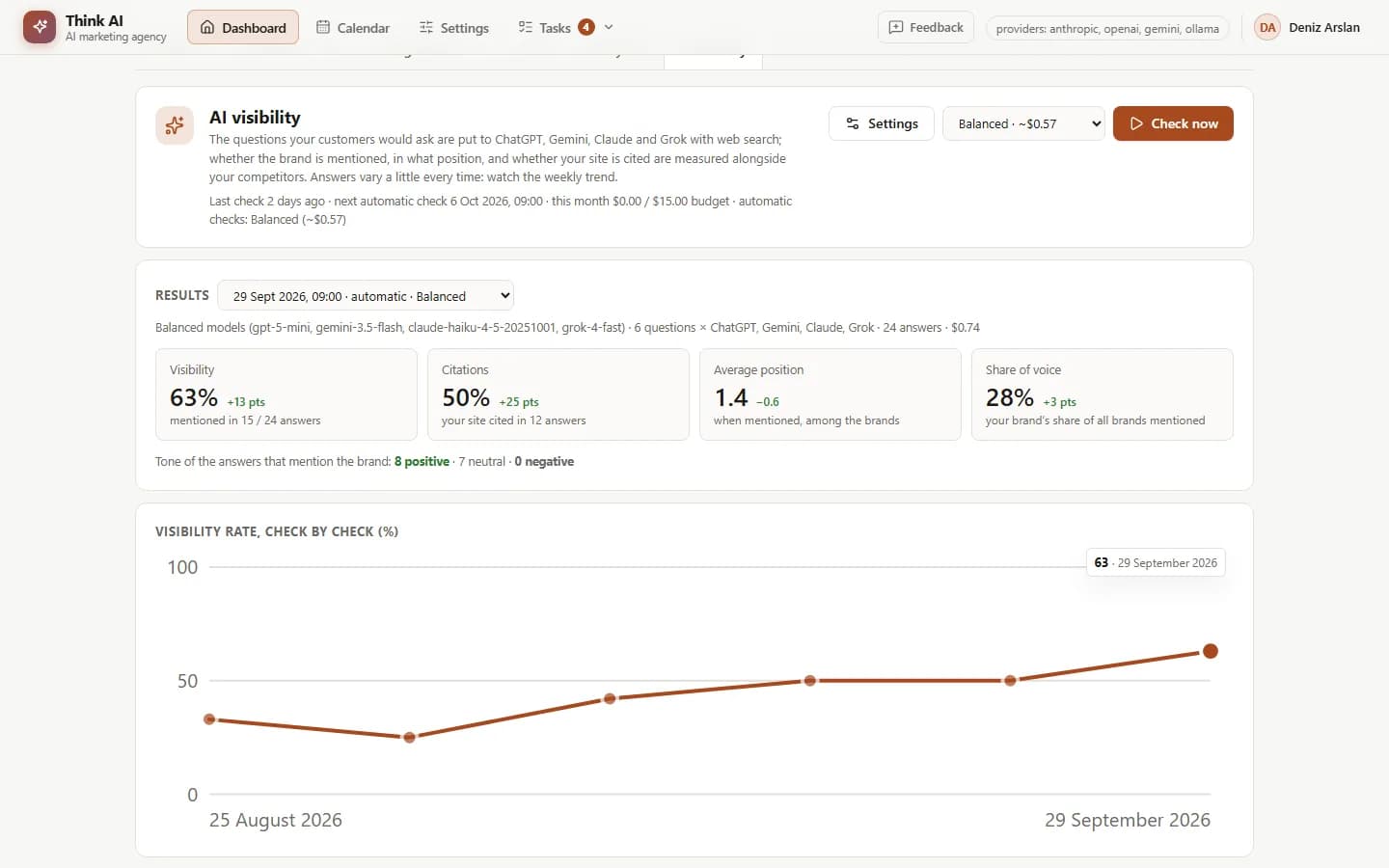Click the providers list pill
This screenshot has width=1389, height=868.
click(x=1107, y=28)
